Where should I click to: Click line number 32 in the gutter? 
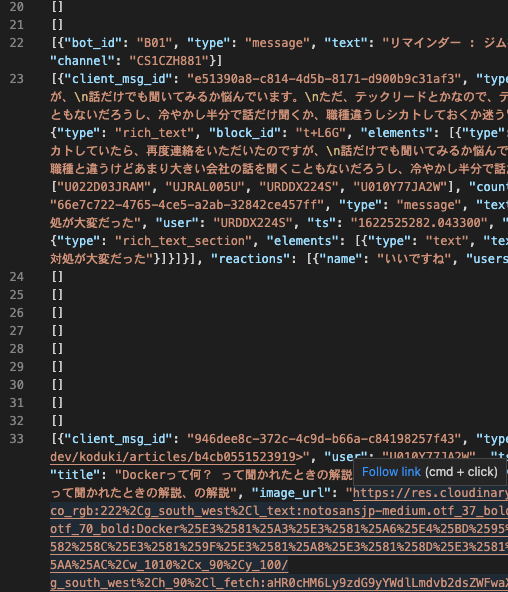(17, 421)
